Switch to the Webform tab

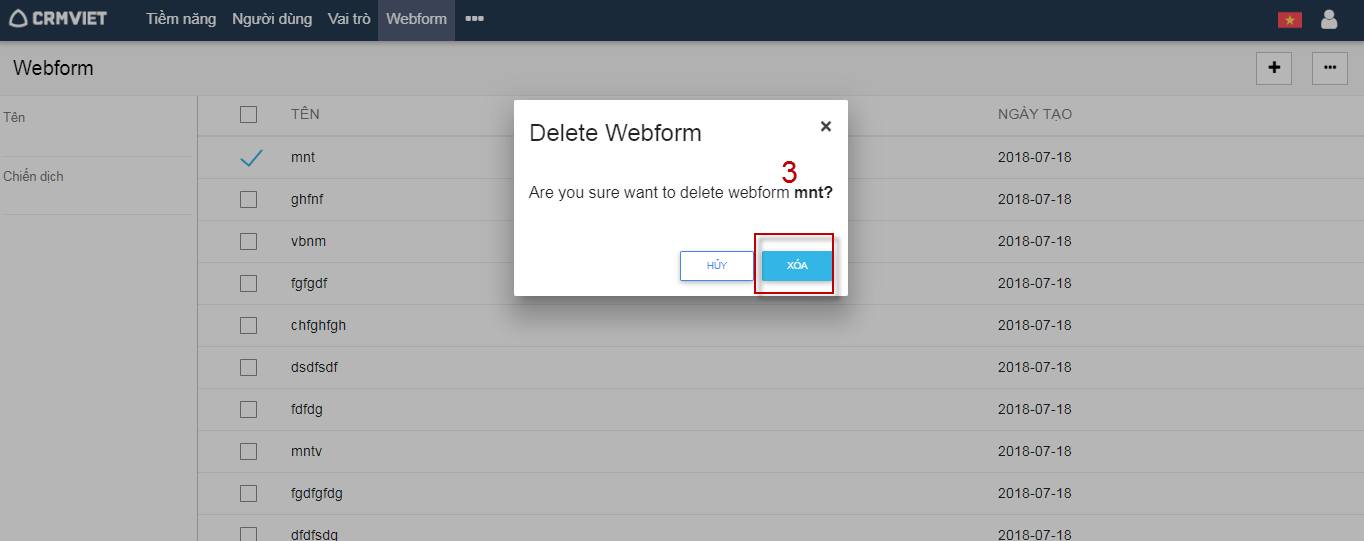pos(416,19)
